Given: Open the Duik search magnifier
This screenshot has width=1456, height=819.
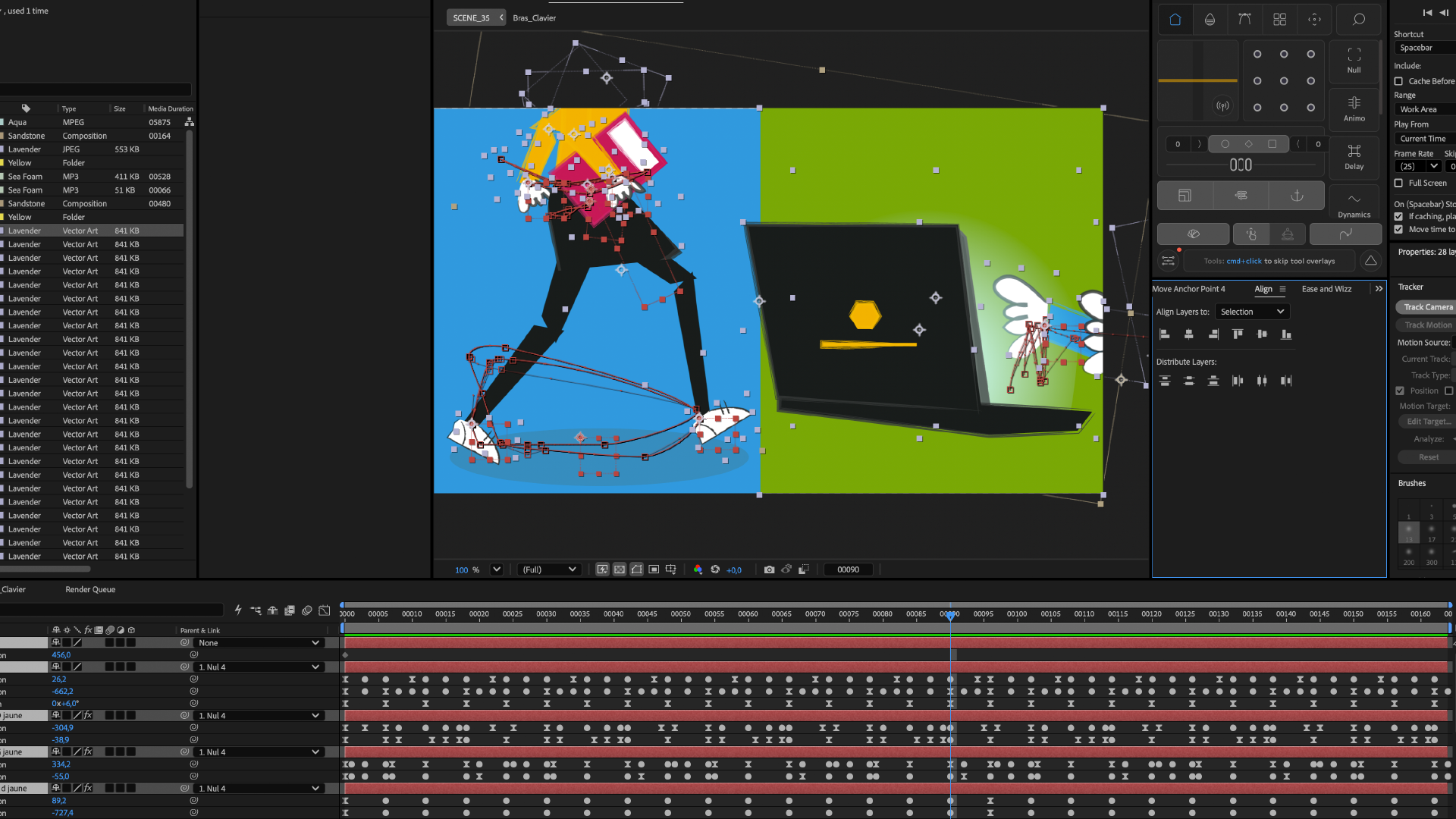Looking at the screenshot, I should 1358,20.
